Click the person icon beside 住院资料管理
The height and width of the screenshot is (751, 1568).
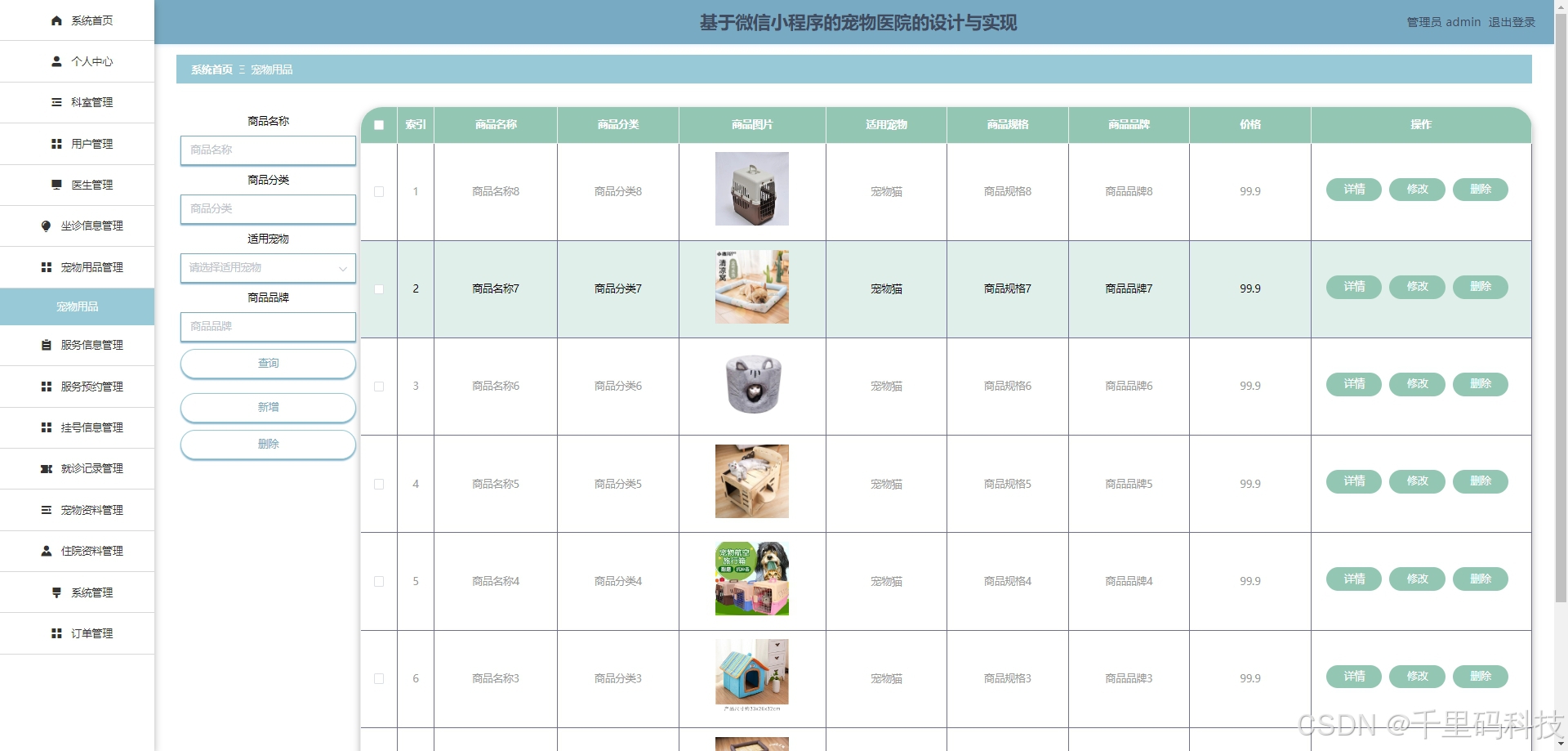coord(46,551)
